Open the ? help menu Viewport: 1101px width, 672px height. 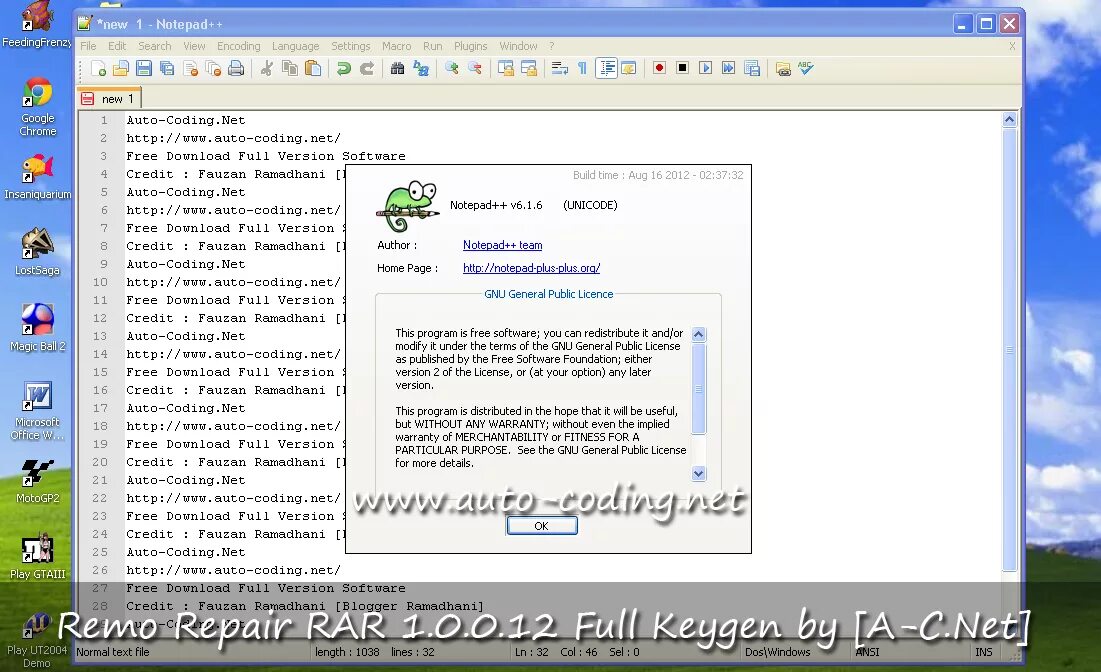552,46
